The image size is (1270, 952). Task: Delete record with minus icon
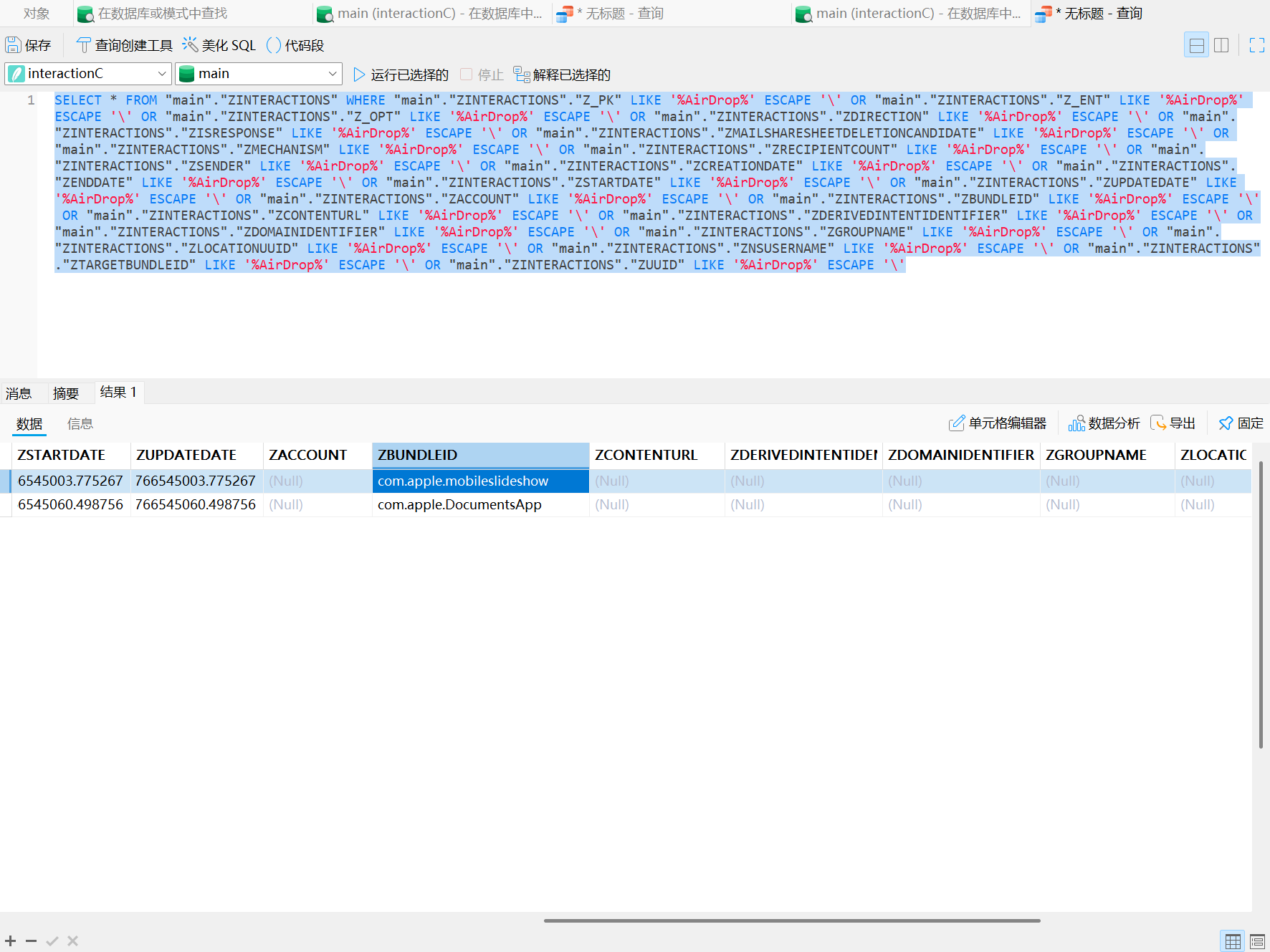click(x=31, y=941)
